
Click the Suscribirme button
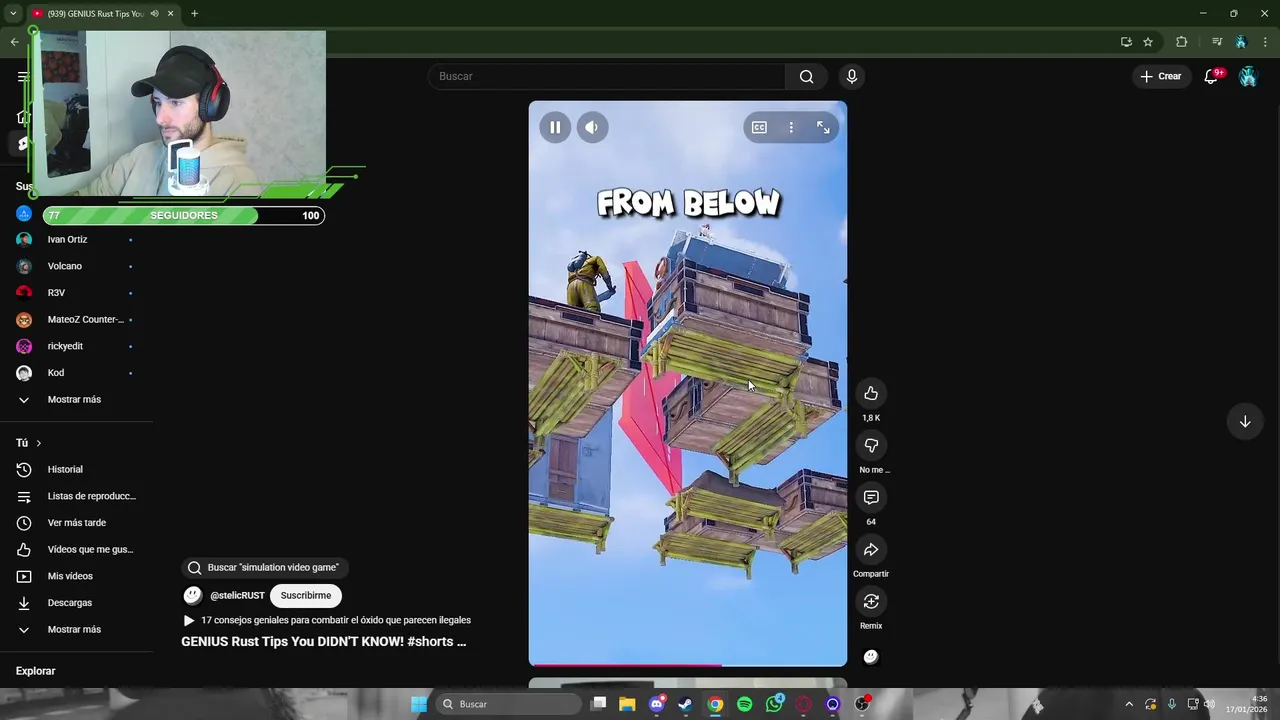tap(306, 595)
